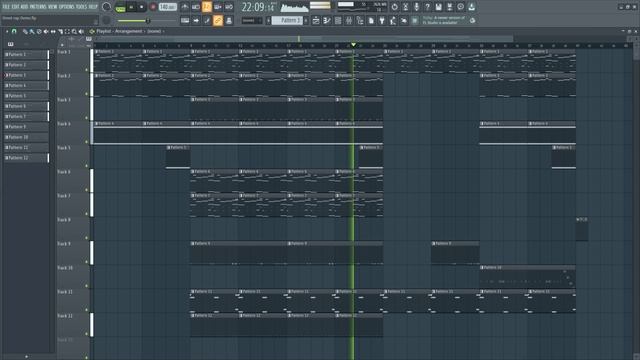The height and width of the screenshot is (360, 640).
Task: Open the Browser view icon
Action: point(360,20)
